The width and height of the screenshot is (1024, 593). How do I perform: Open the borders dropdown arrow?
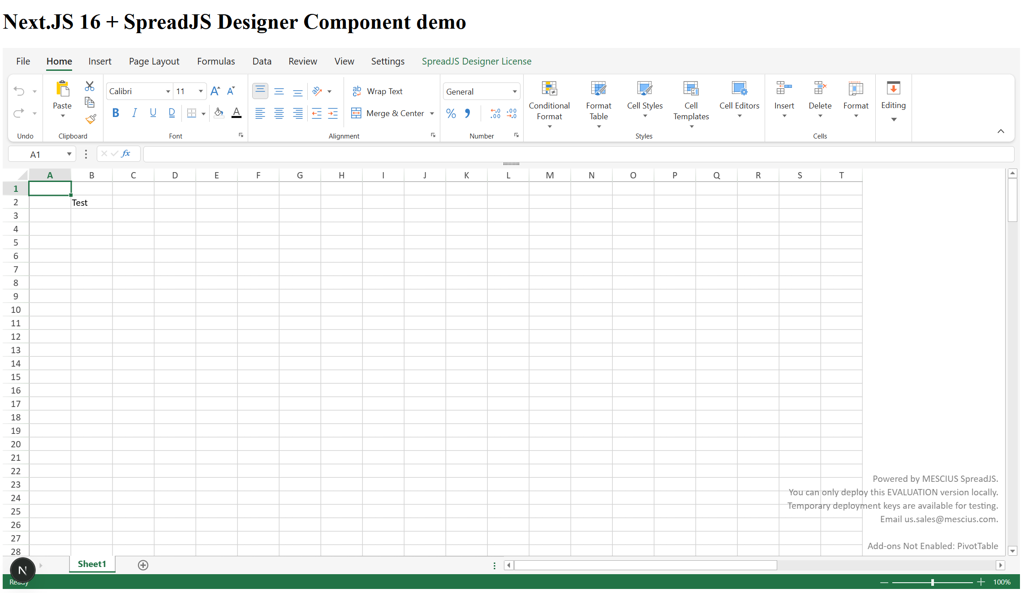point(204,114)
